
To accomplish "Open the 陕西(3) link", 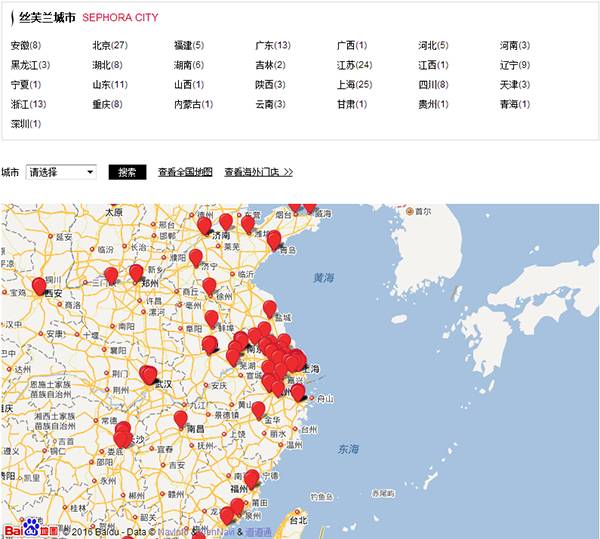I will pyautogui.click(x=270, y=85).
